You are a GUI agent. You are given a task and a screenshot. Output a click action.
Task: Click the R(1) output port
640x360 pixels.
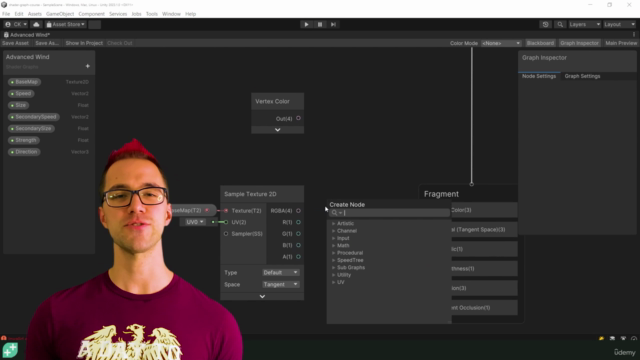[298, 222]
